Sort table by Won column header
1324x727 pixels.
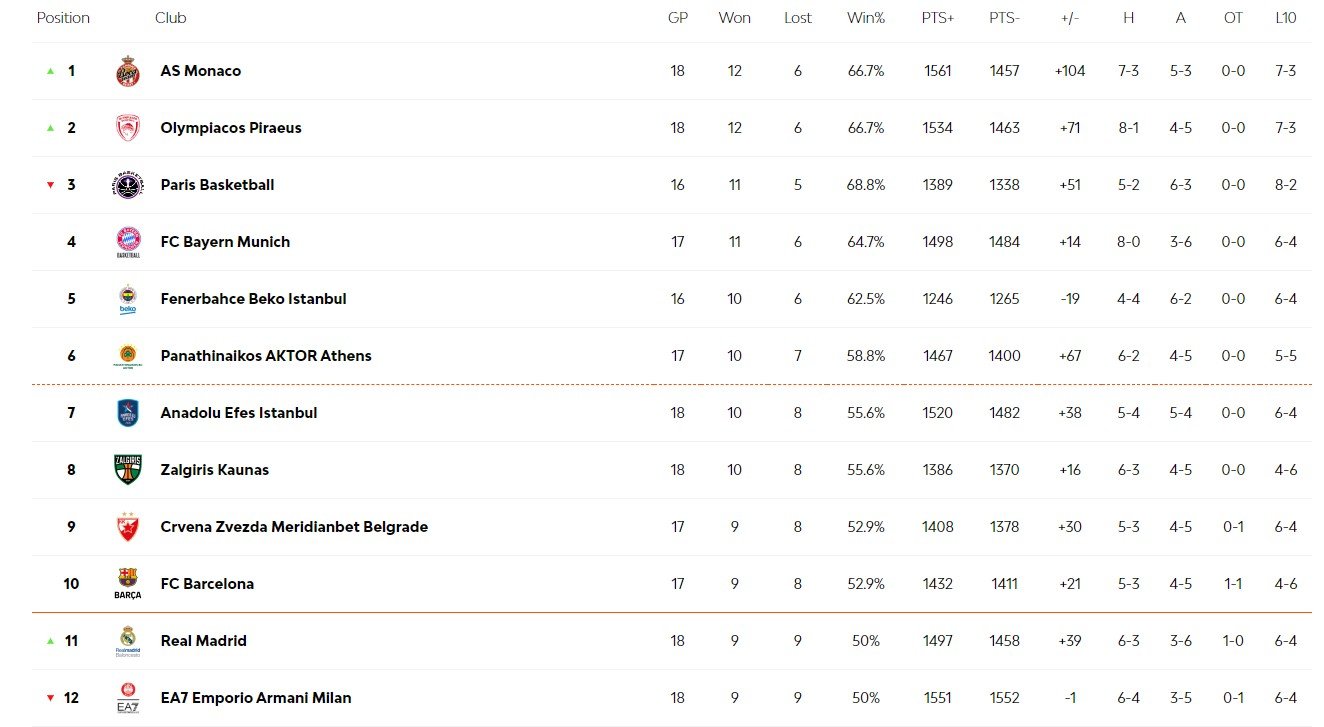click(734, 18)
